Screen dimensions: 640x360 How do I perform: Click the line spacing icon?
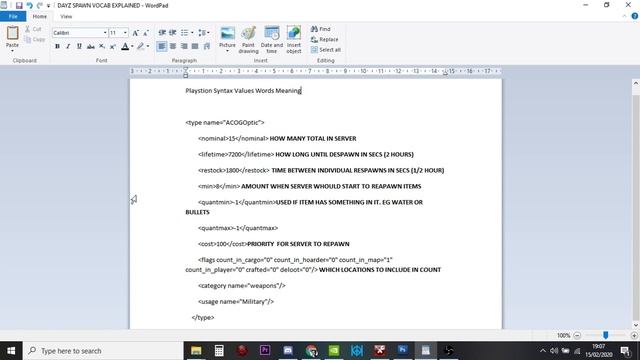pyautogui.click(x=202, y=33)
